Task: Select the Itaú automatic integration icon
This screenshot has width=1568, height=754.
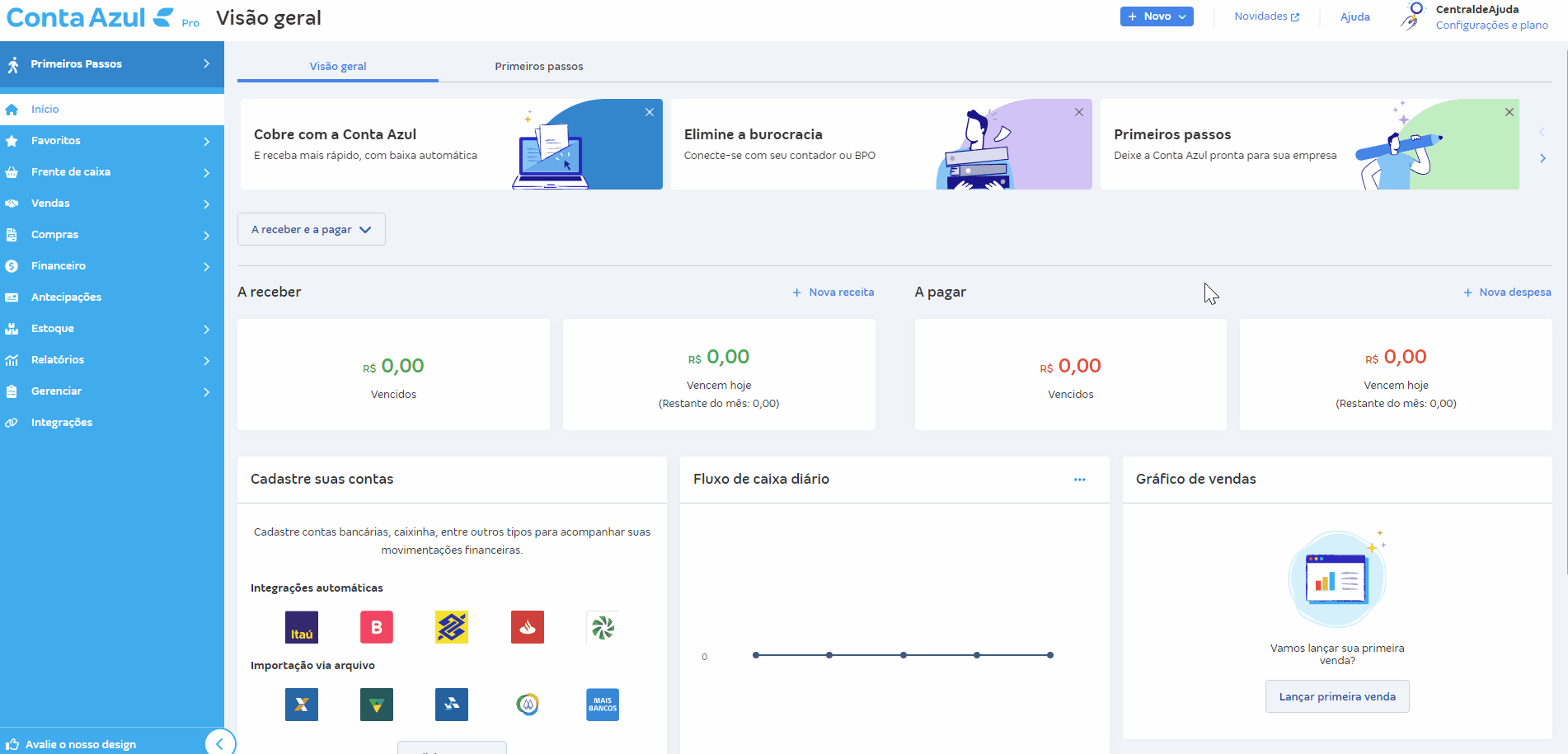Action: pos(301,627)
